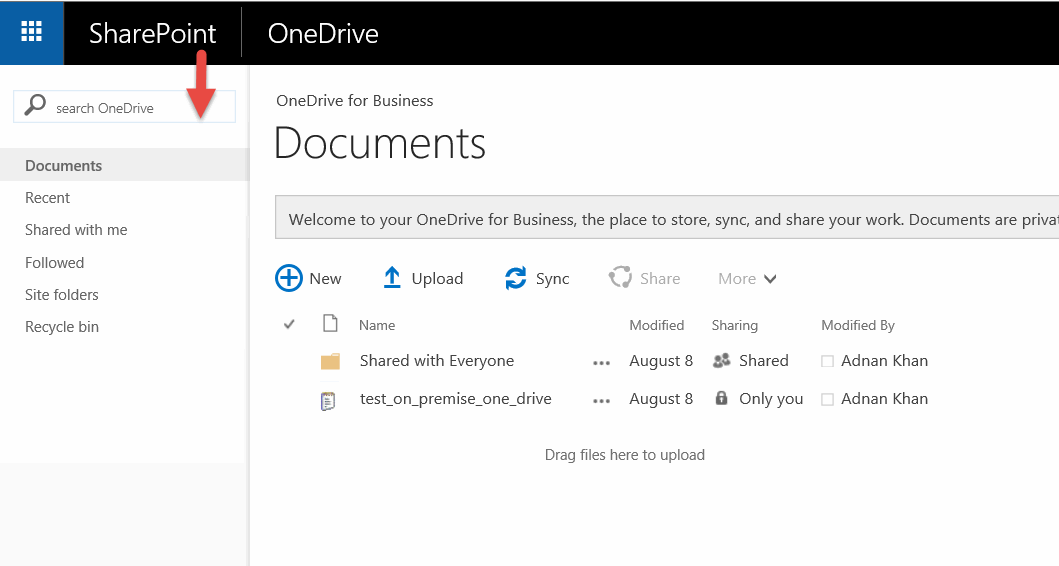Tick the checkbox beside Adnan Khan on the file row
The width and height of the screenshot is (1059, 566).
pyautogui.click(x=827, y=399)
